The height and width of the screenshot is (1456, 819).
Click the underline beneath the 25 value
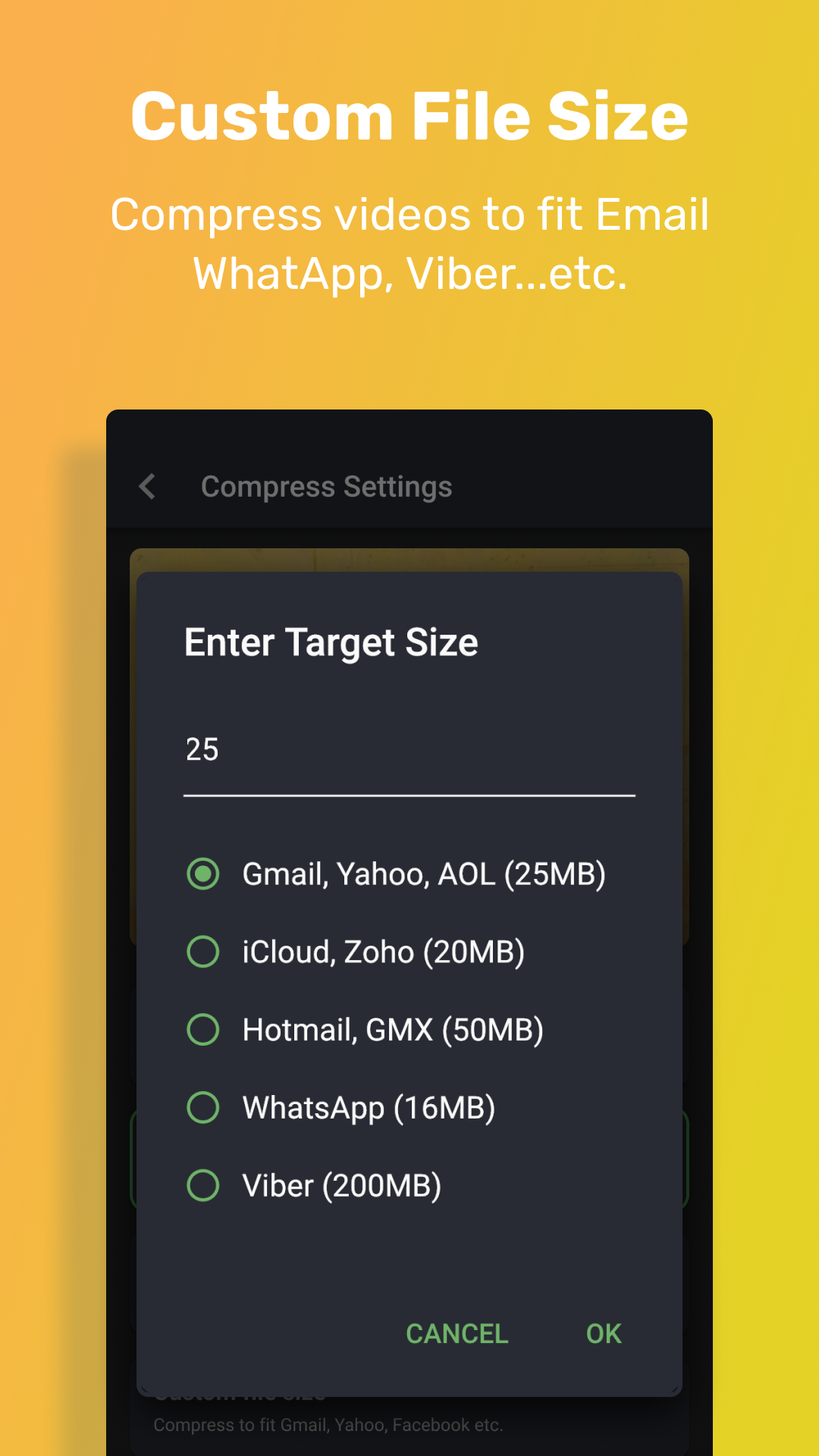point(409,795)
